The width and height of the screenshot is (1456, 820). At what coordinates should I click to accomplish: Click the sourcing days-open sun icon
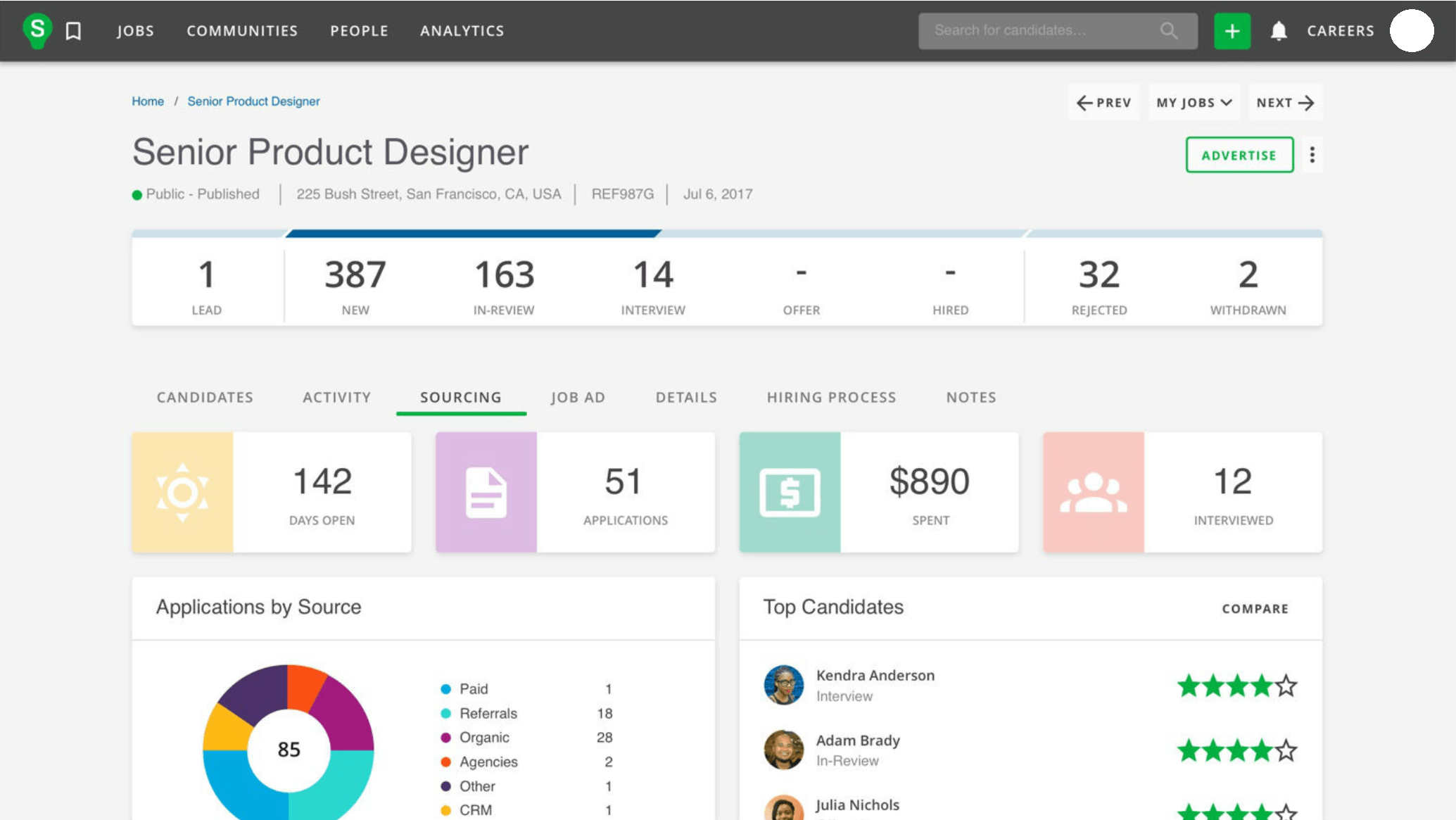pyautogui.click(x=184, y=492)
